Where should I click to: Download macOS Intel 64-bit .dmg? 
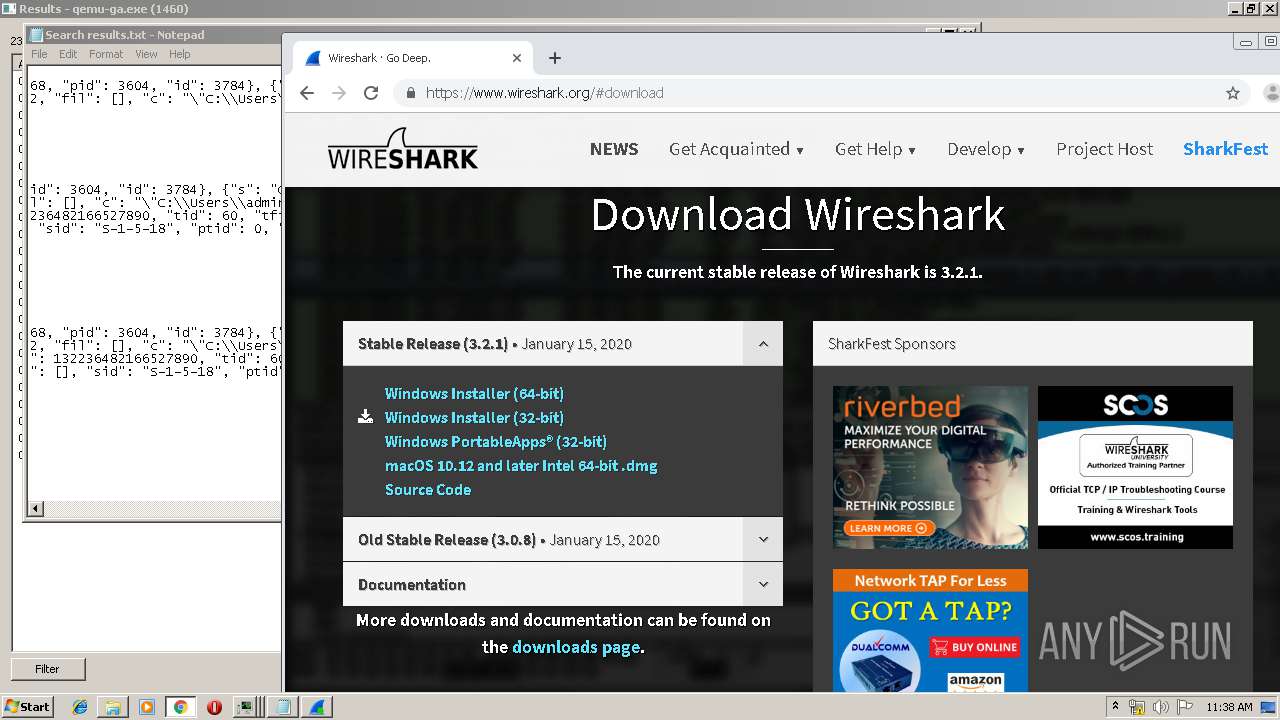pos(521,466)
